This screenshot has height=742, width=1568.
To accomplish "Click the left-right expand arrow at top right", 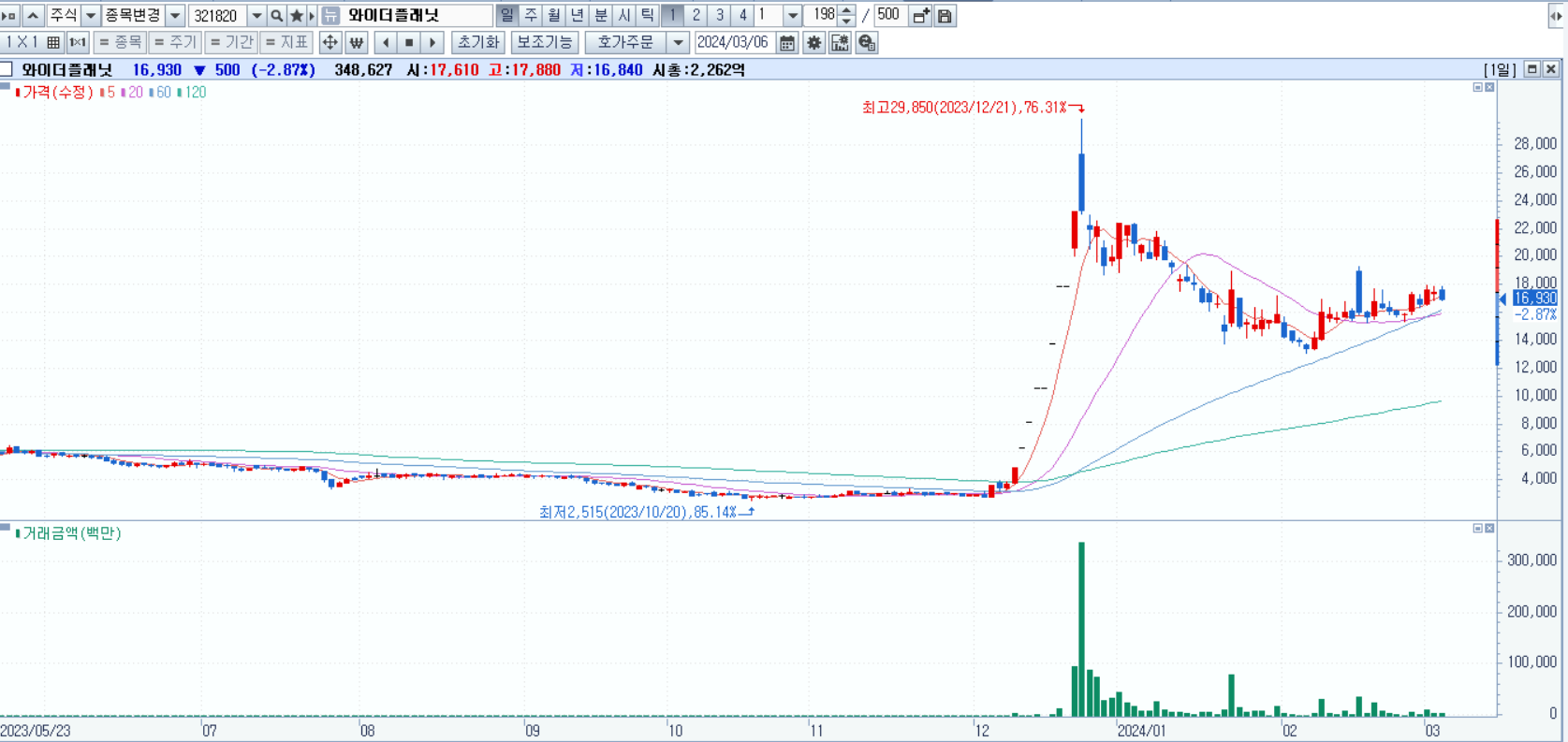I will click(x=1556, y=16).
